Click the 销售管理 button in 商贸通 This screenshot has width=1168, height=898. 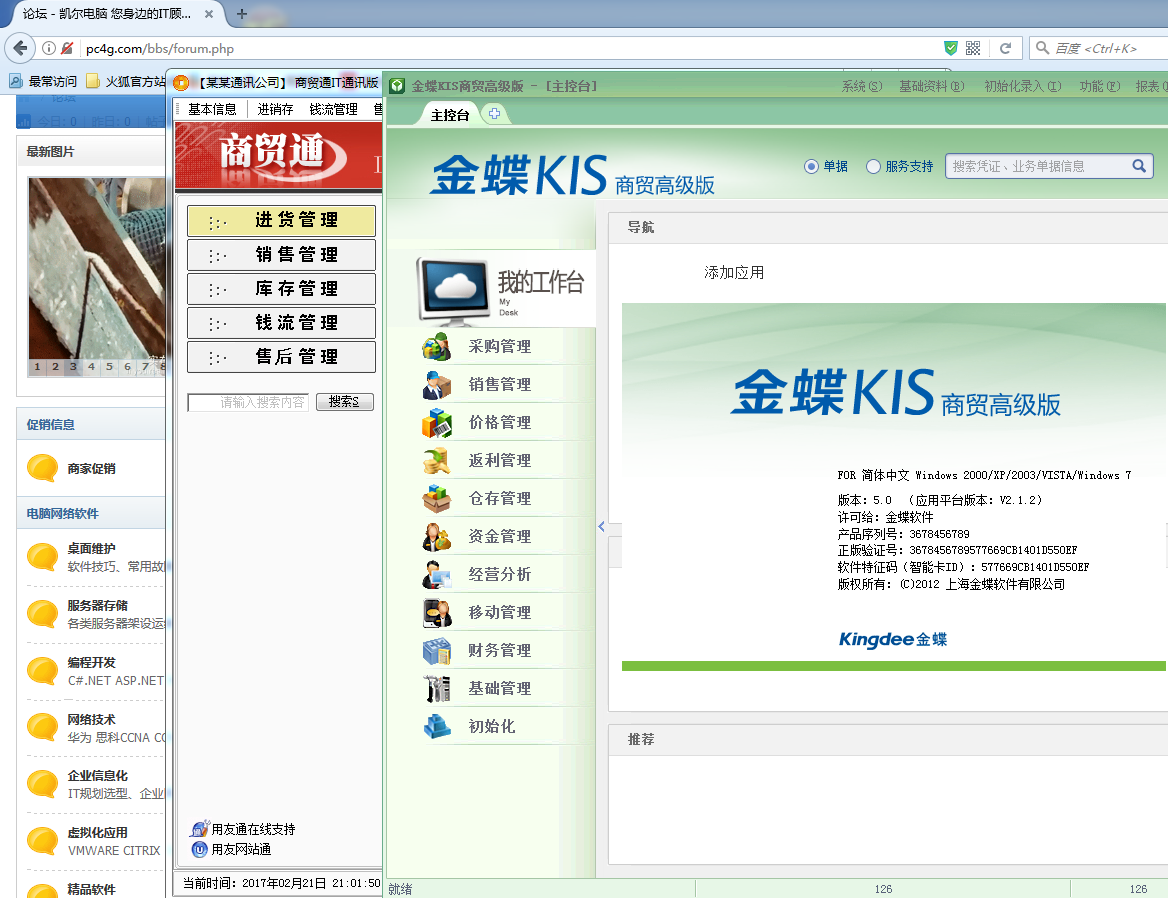click(281, 255)
